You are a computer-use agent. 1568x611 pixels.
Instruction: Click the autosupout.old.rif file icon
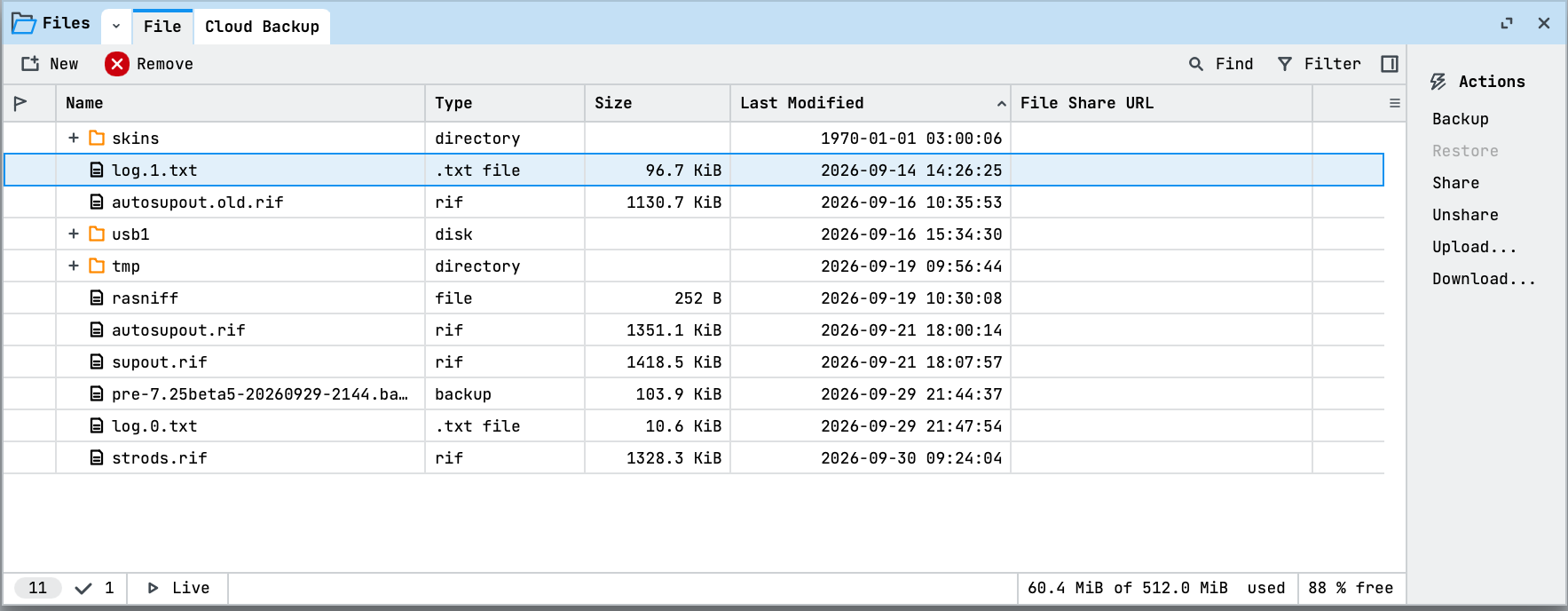97,202
